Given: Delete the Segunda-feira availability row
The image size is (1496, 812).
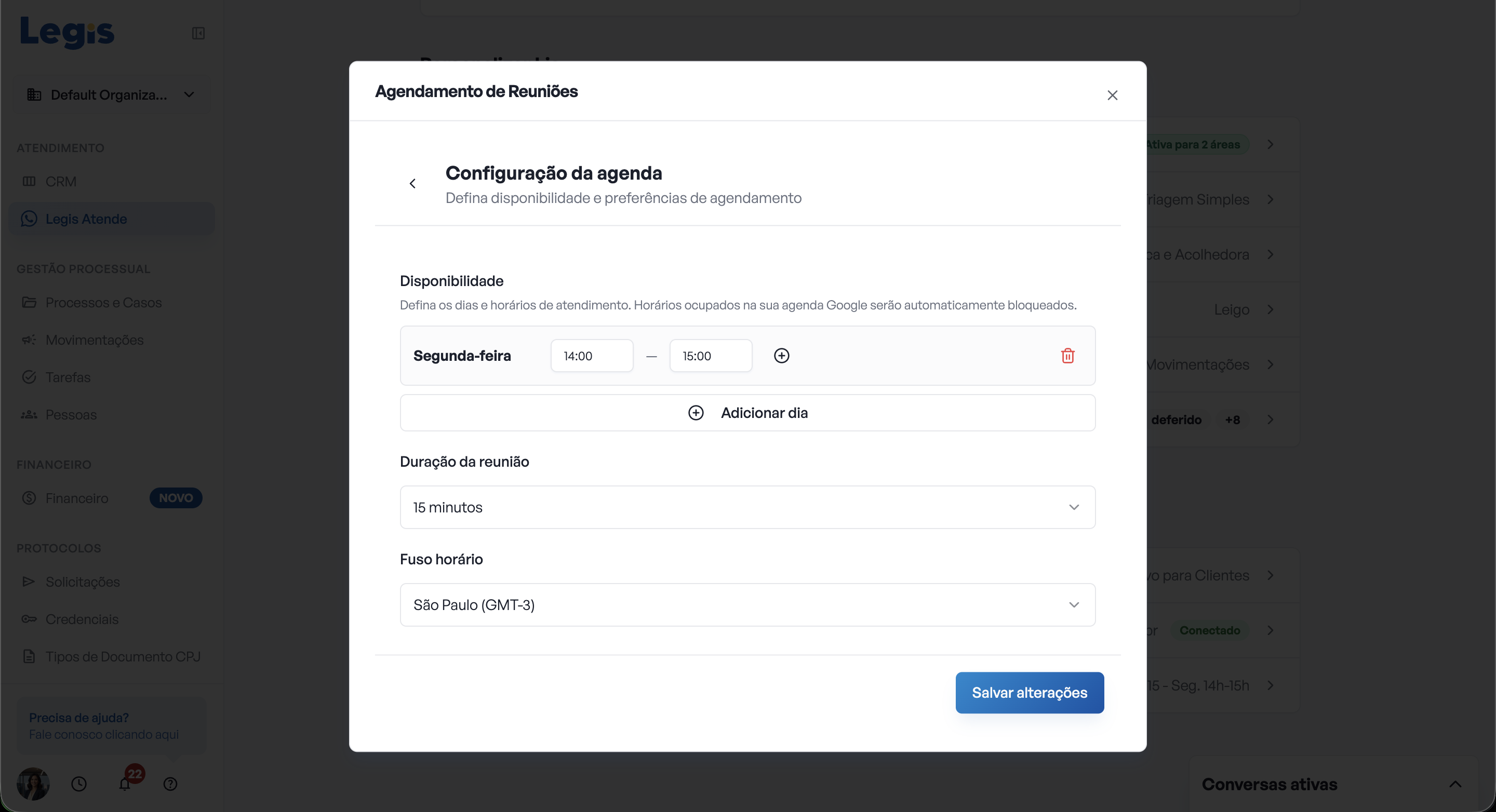Looking at the screenshot, I should (x=1067, y=356).
